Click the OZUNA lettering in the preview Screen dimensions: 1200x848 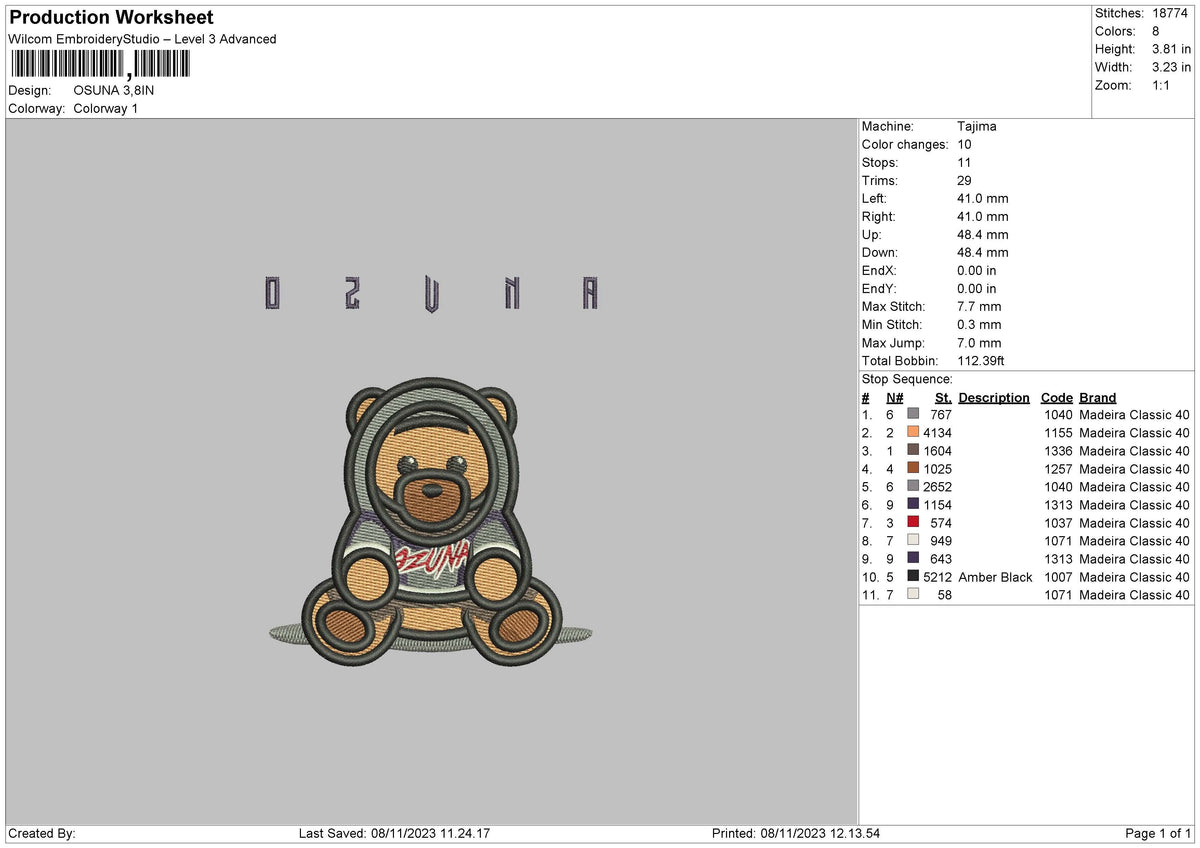point(431,293)
